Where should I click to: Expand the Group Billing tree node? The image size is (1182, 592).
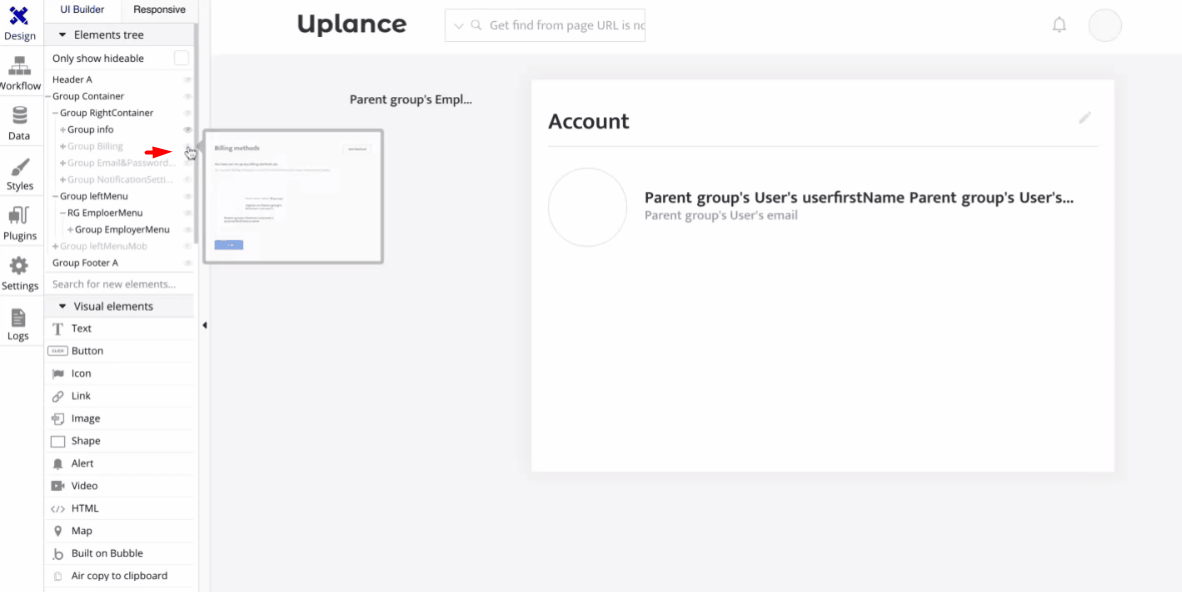point(63,147)
